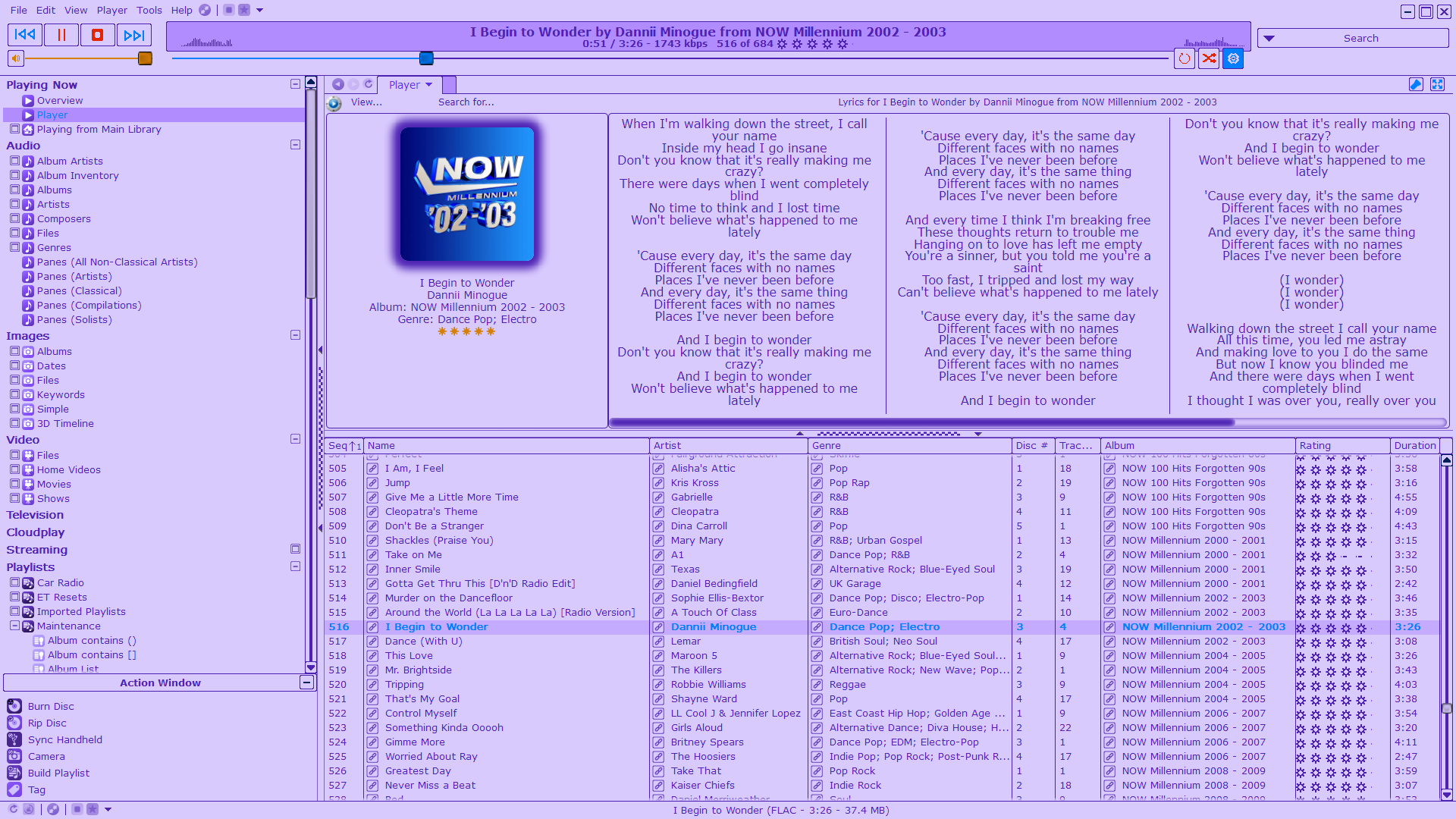The height and width of the screenshot is (819, 1456).
Task: Click the tag icon beside artist Texas
Action: (658, 570)
